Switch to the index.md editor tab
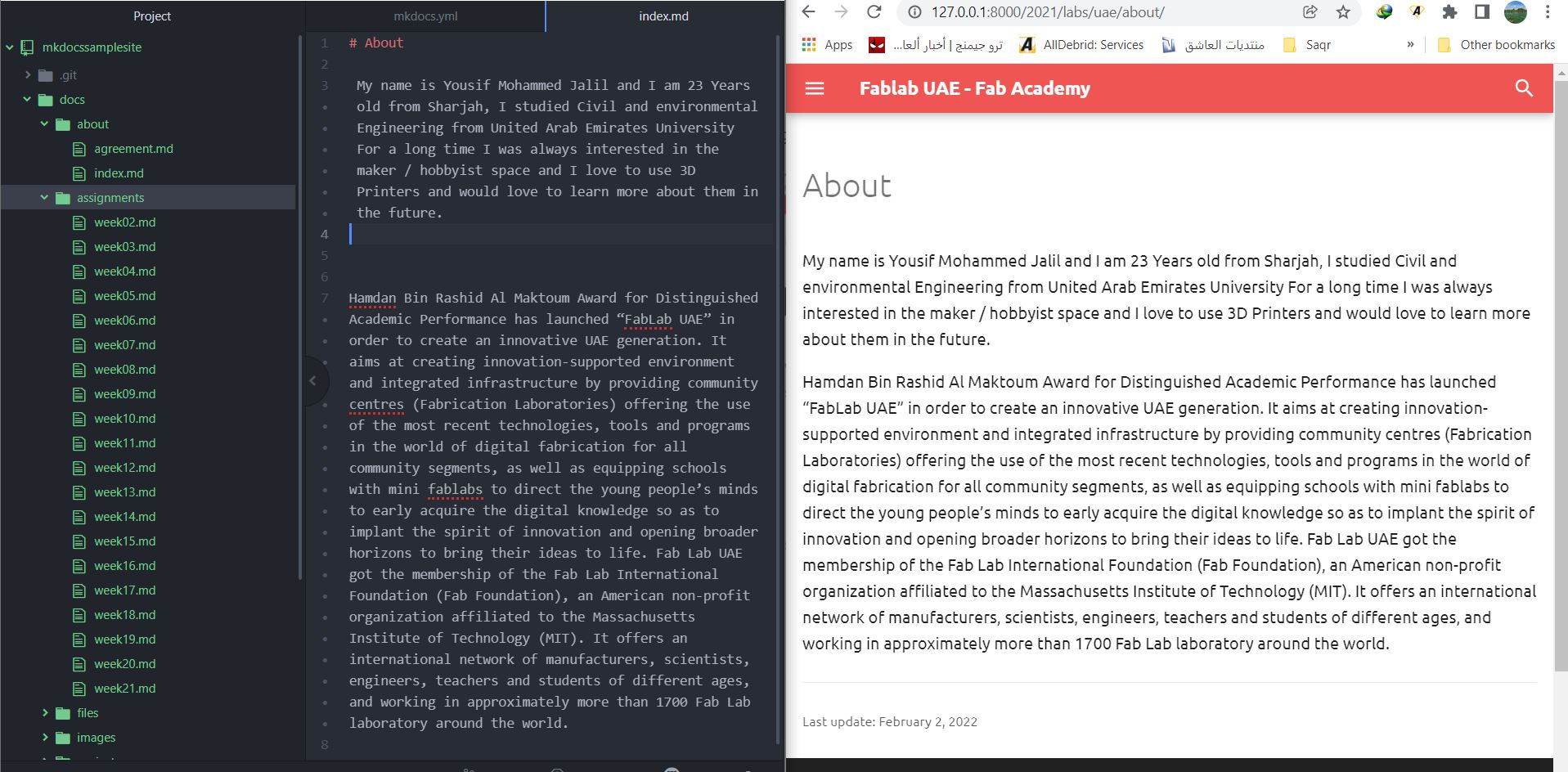Screen dimensions: 1568x772 [663, 16]
